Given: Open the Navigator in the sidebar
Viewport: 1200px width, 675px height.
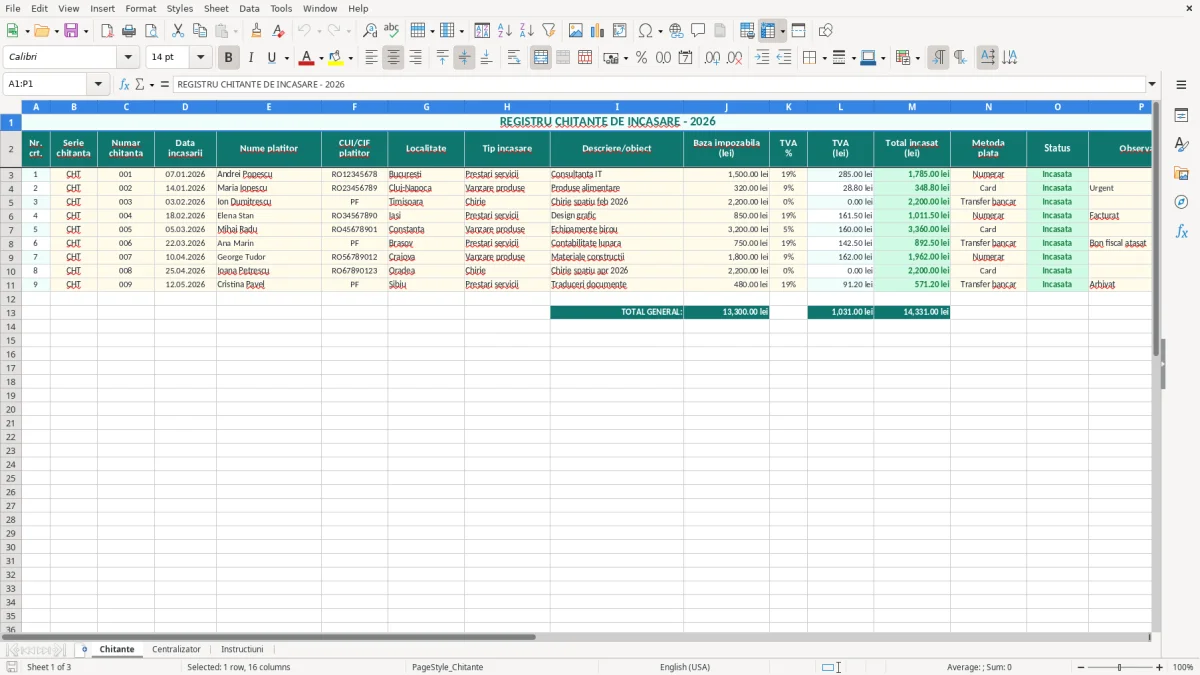Looking at the screenshot, I should (1181, 202).
